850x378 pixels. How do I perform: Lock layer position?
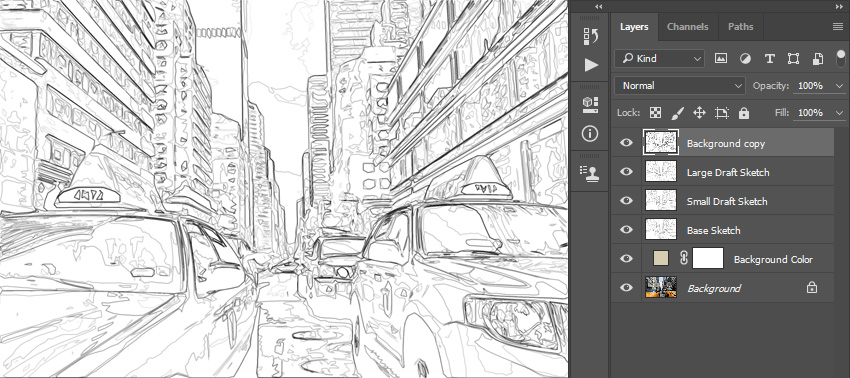[699, 113]
